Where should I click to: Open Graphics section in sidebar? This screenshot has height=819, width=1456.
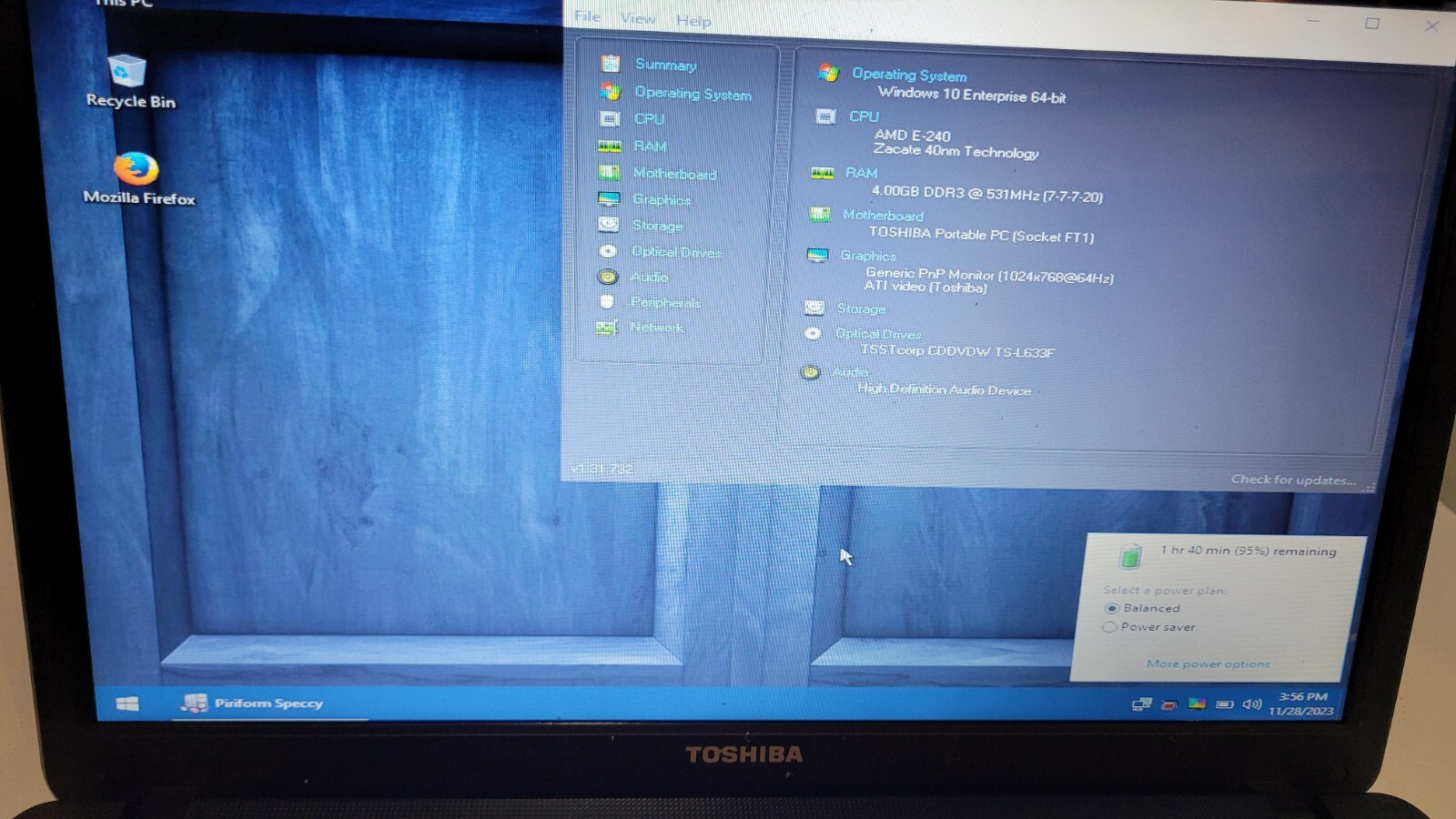(x=662, y=199)
